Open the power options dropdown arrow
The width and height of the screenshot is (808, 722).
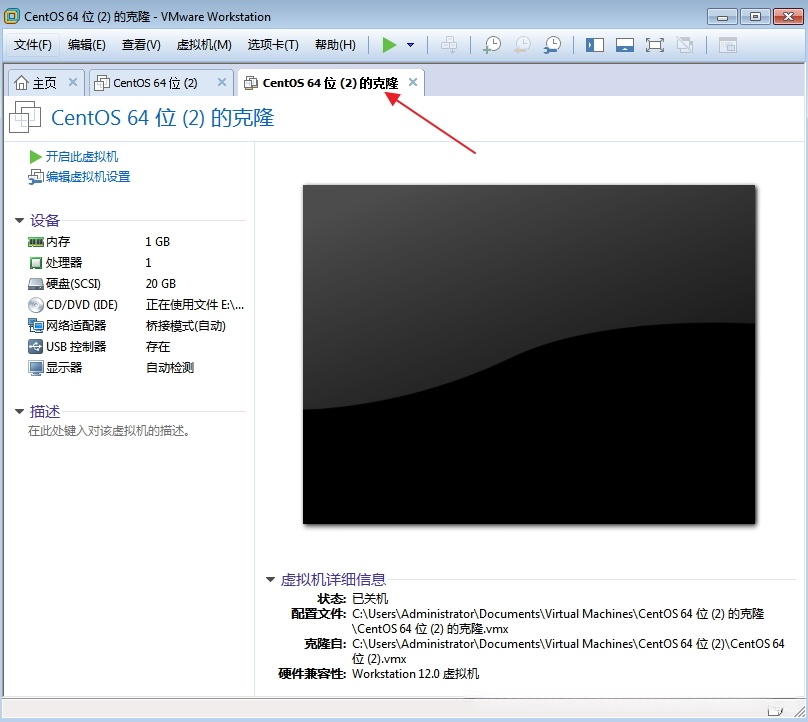(x=411, y=45)
